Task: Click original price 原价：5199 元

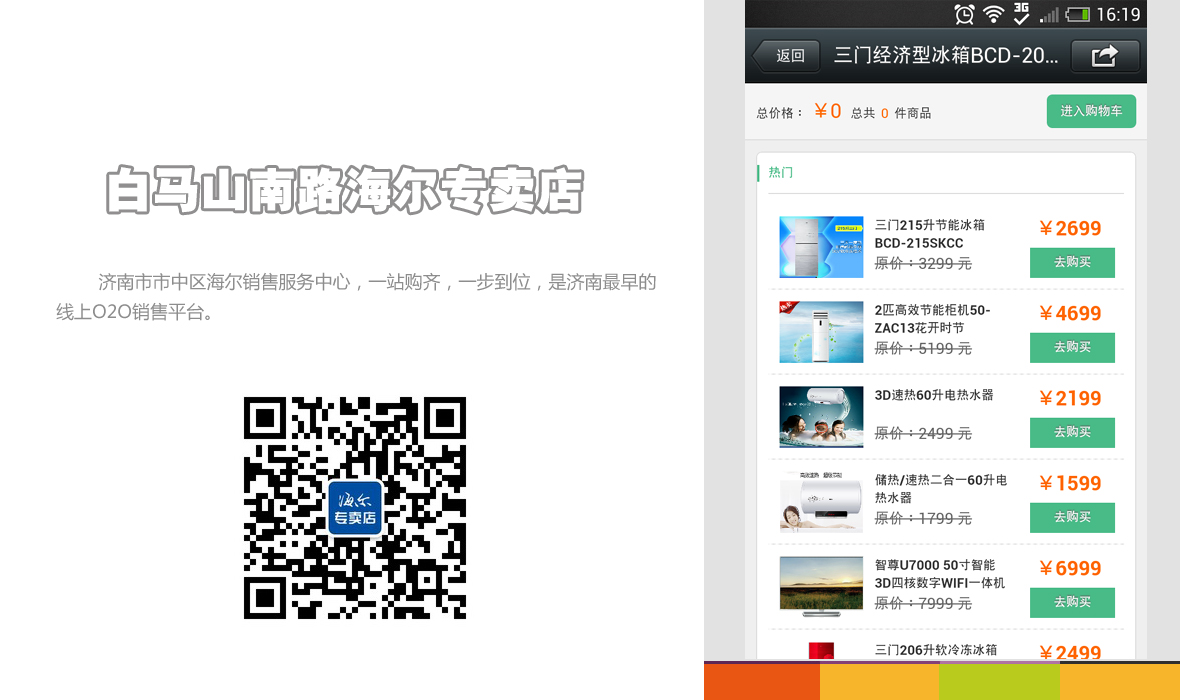Action: pos(923,348)
